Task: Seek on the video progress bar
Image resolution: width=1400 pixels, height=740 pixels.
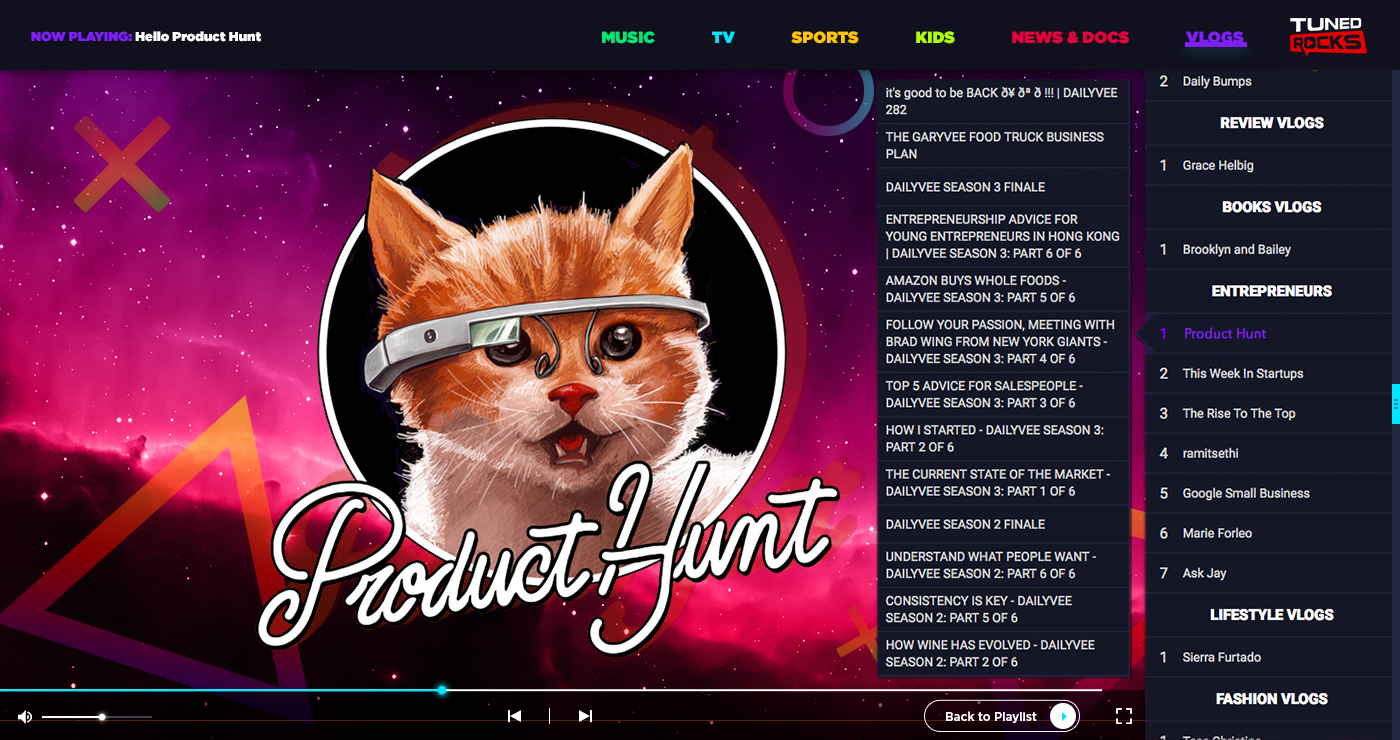Action: [551, 690]
